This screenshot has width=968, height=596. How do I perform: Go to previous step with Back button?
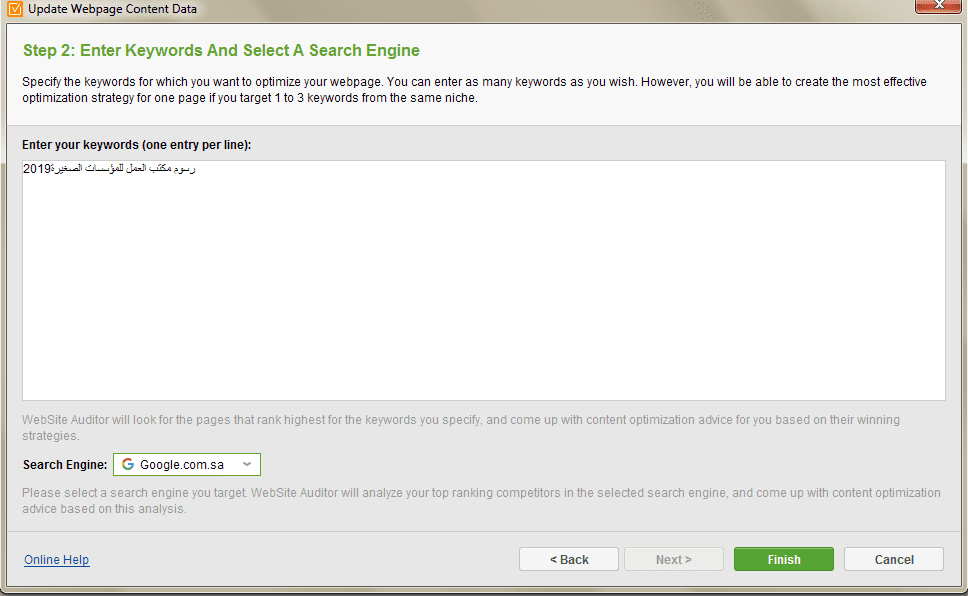569,559
